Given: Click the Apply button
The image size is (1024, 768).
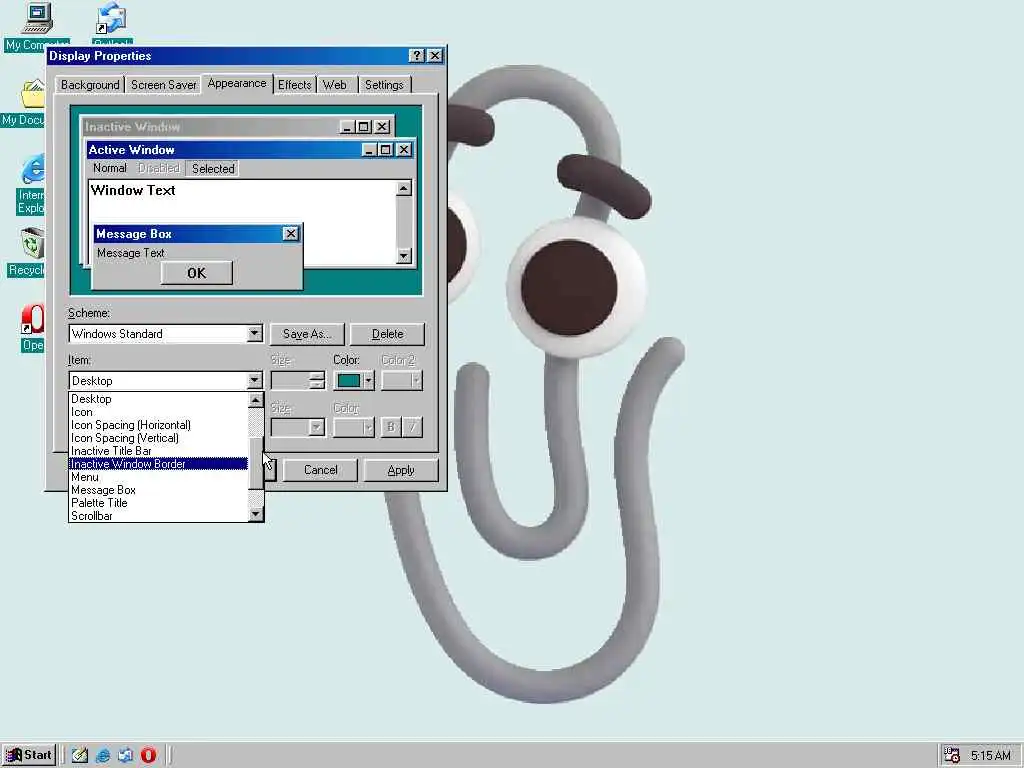Looking at the screenshot, I should [x=400, y=470].
